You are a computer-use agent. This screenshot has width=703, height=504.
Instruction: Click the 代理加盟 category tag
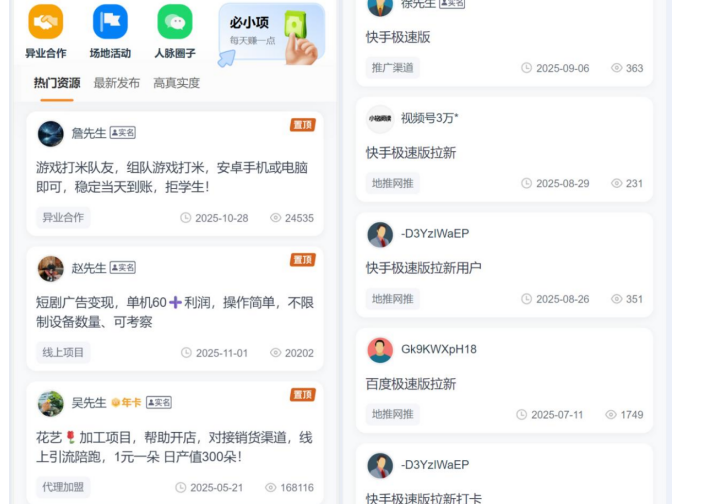(63, 487)
